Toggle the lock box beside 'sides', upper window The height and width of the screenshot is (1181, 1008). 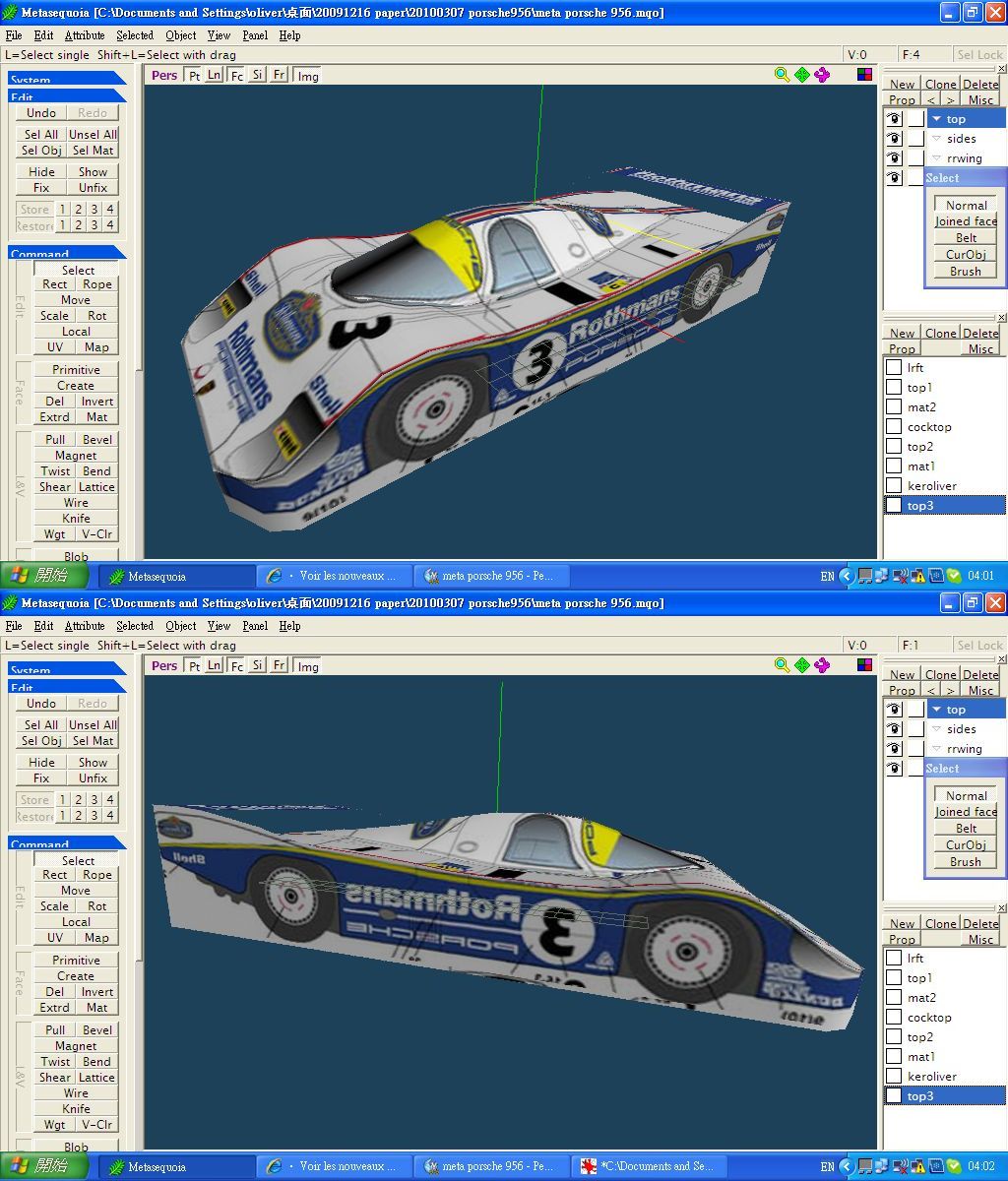[x=916, y=139]
